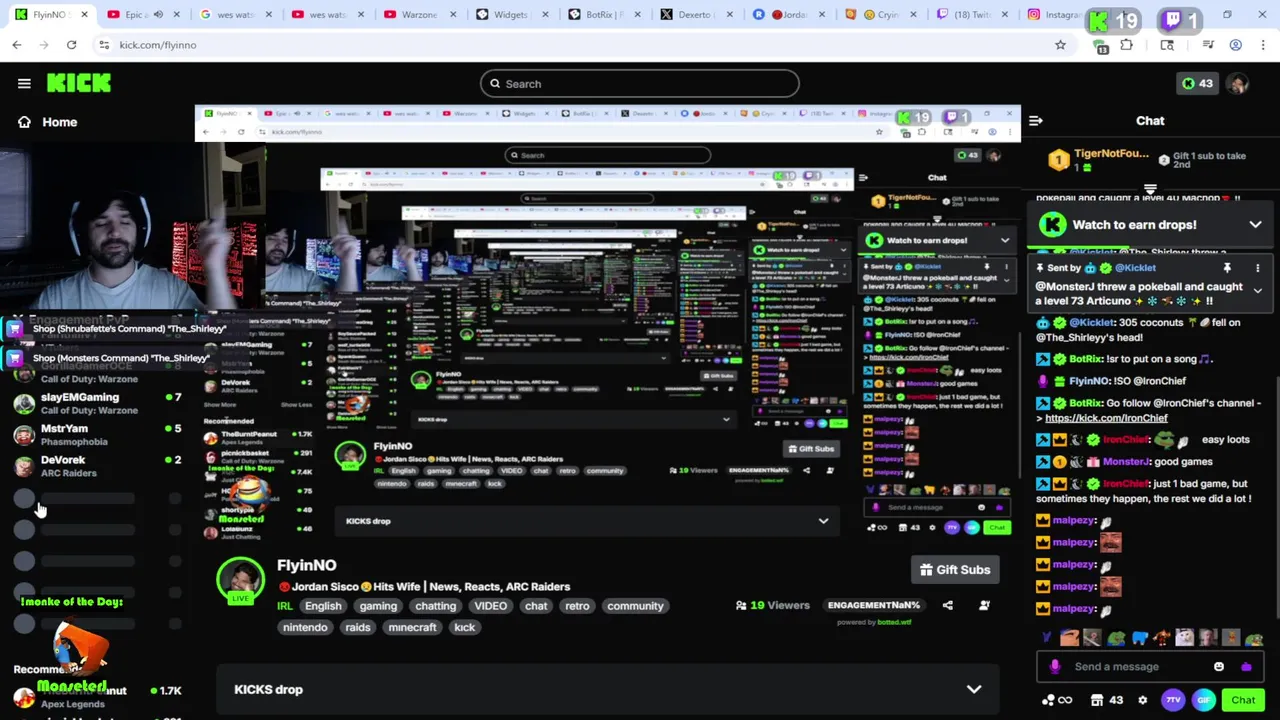This screenshot has height=720, width=1280.
Task: Open FlyinNO channel avatar
Action: pyautogui.click(x=240, y=580)
